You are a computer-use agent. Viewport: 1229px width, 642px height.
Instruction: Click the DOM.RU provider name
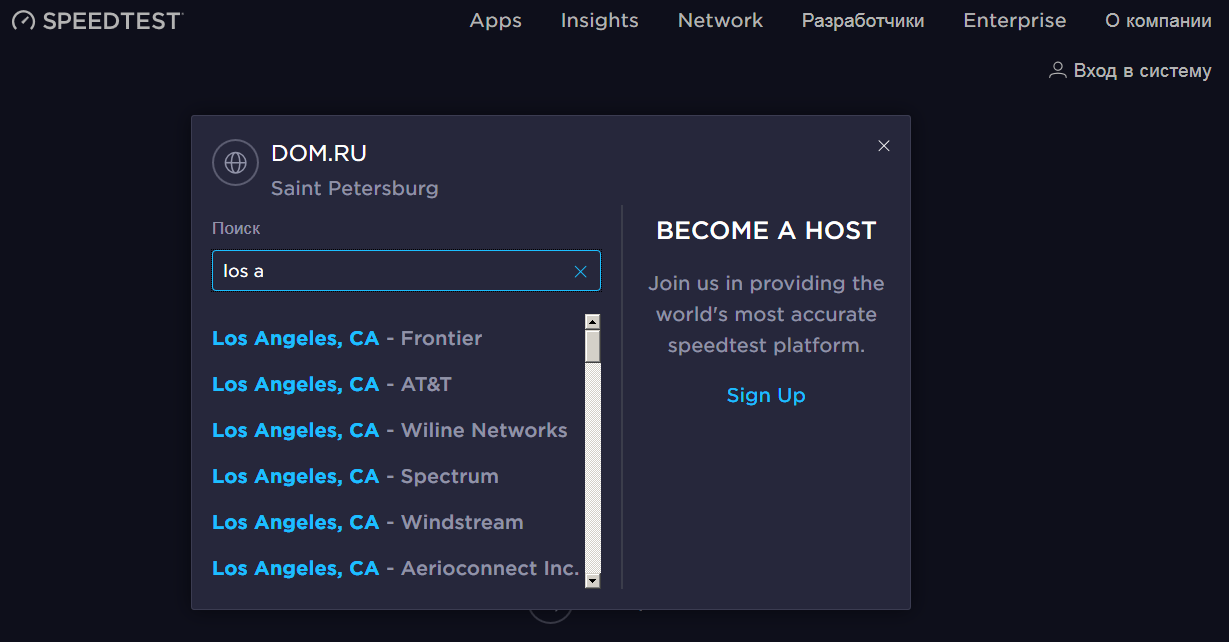pyautogui.click(x=319, y=153)
